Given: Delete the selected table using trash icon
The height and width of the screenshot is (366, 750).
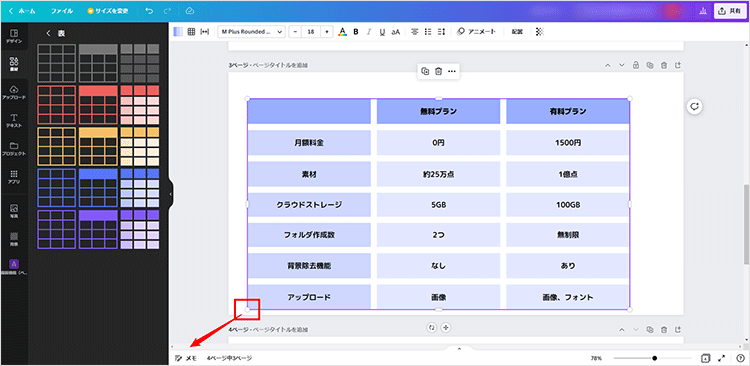Looking at the screenshot, I should click(439, 71).
